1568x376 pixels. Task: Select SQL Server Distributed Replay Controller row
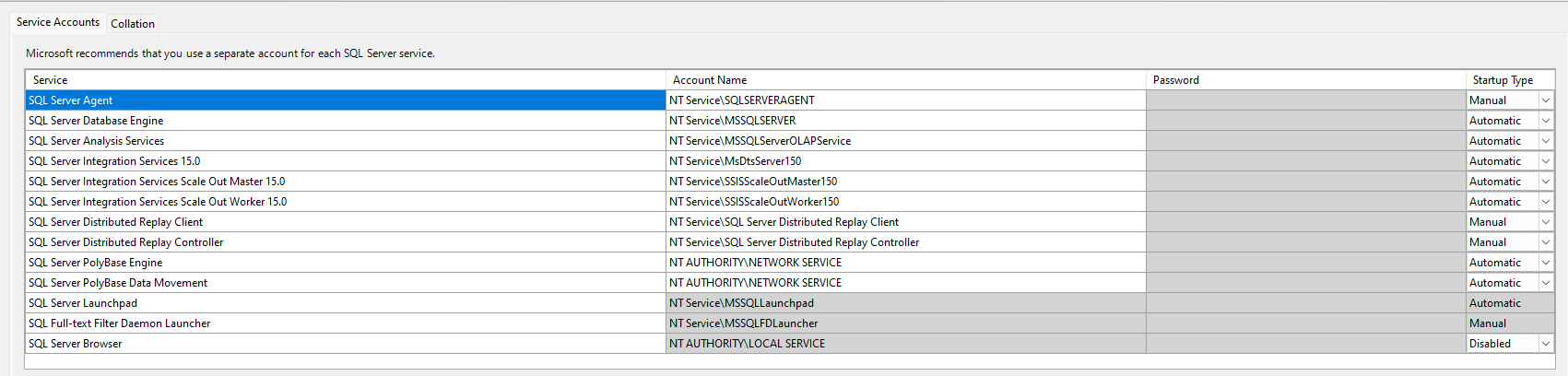pyautogui.click(x=346, y=242)
